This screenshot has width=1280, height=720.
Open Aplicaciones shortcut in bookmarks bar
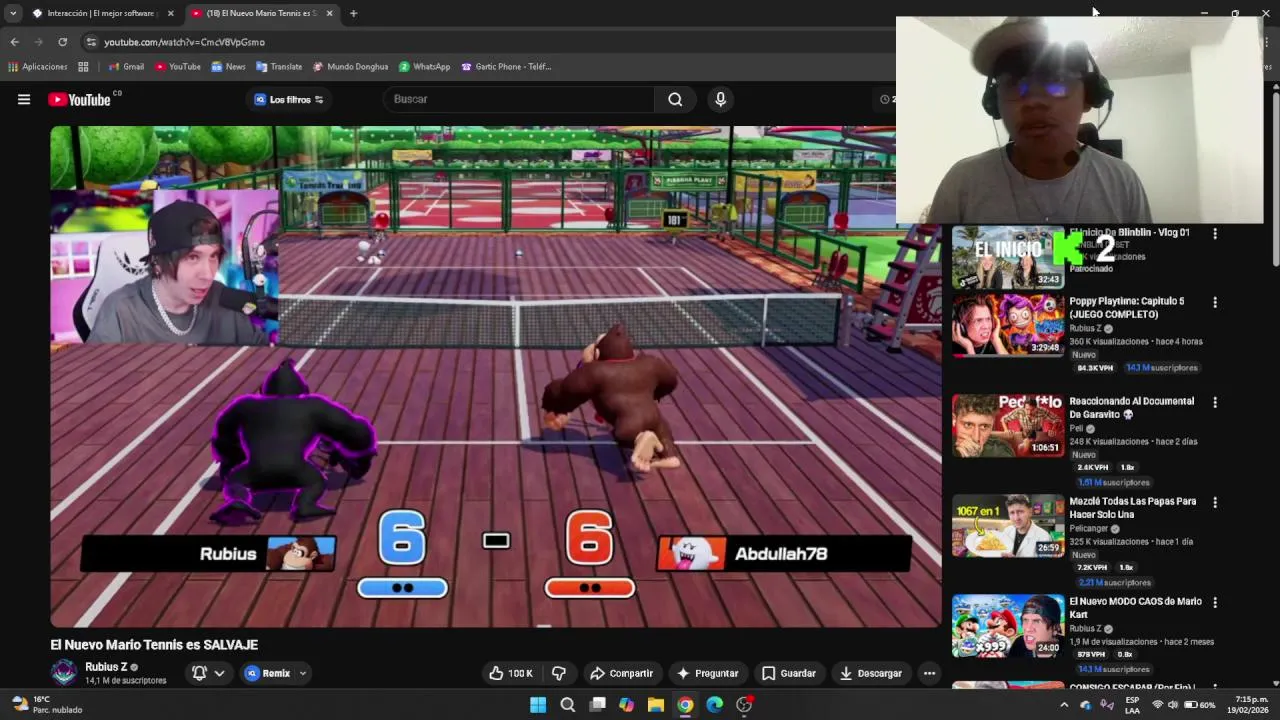[38, 67]
